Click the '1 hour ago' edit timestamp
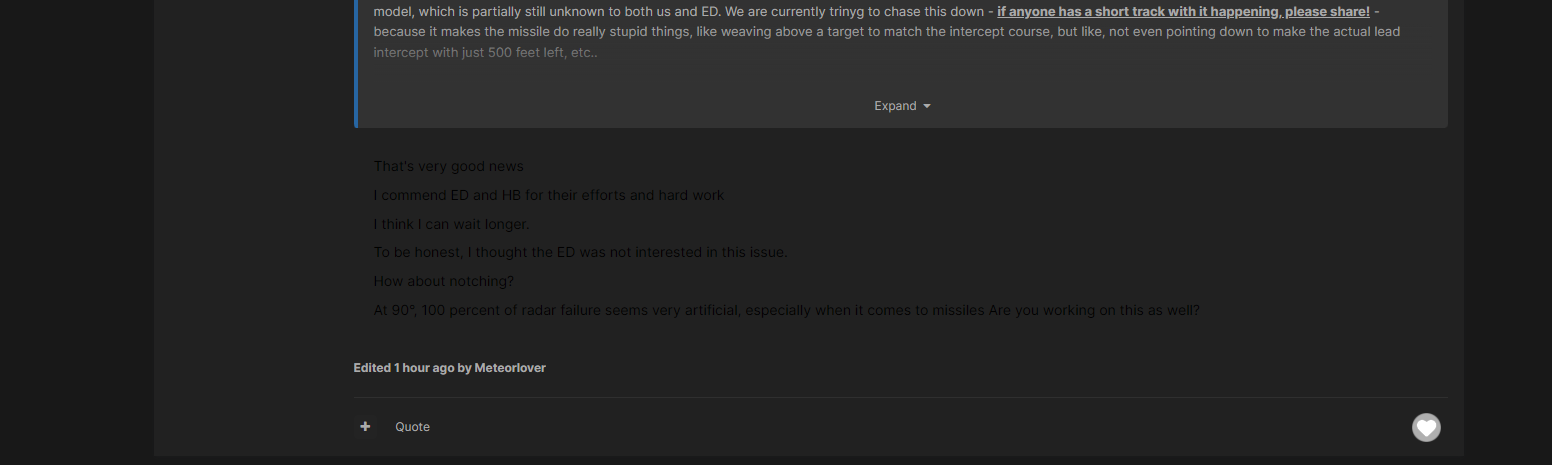Viewport: 1552px width, 465px height. click(424, 368)
